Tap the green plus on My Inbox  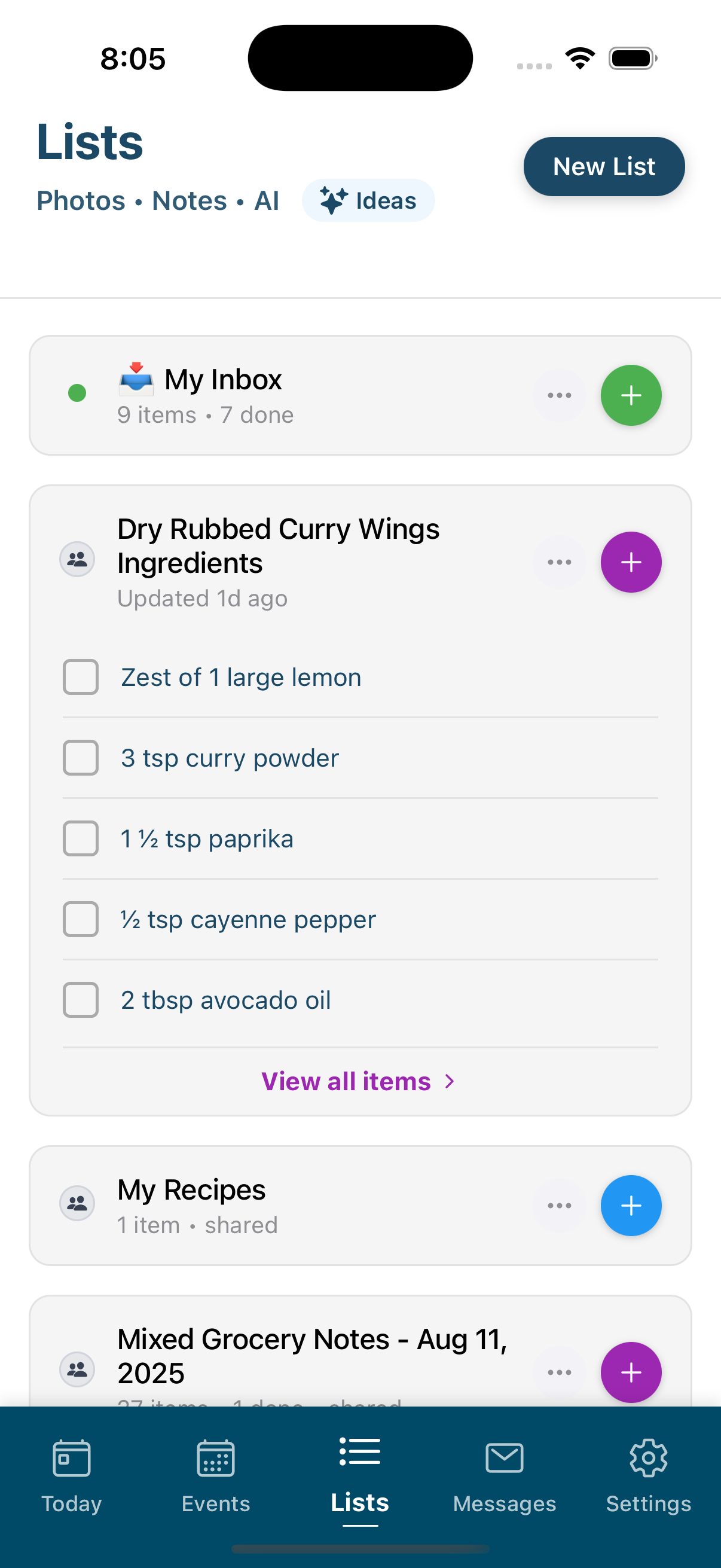click(631, 395)
